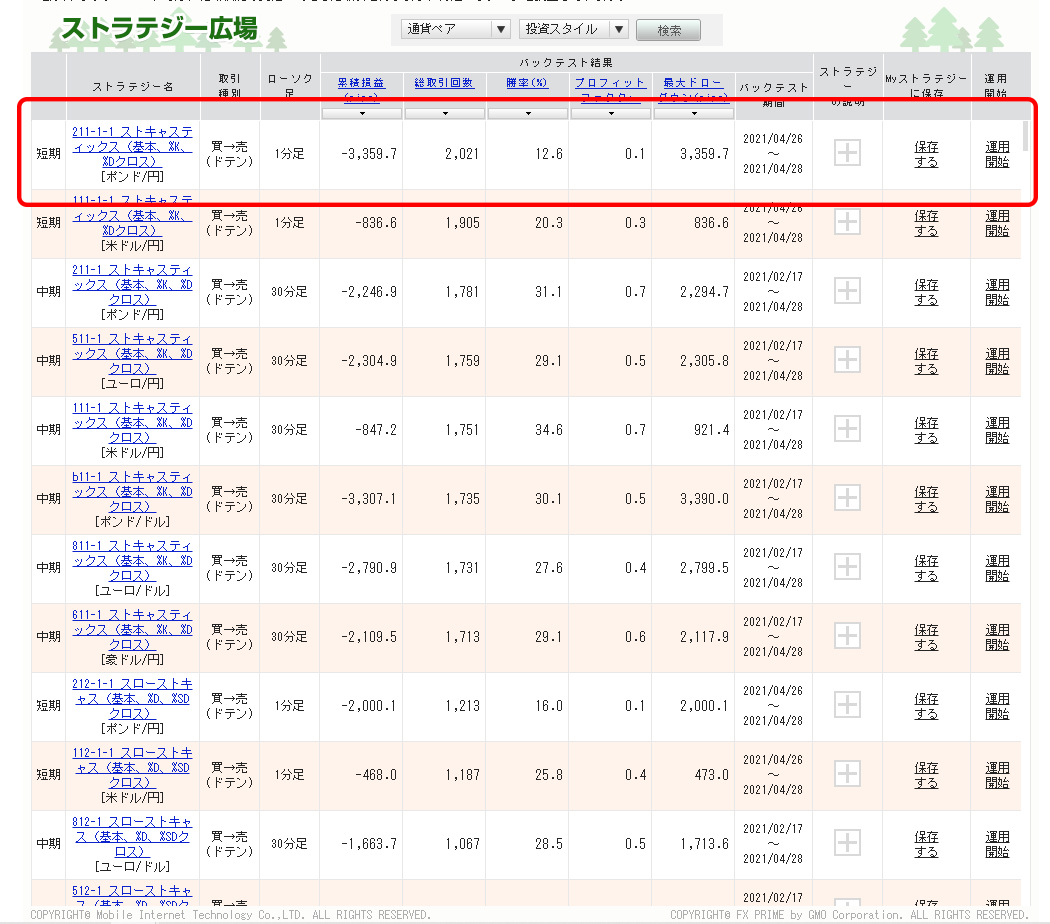
Task: Open strategy 211-1 ストキャスティックス link
Action: click(132, 285)
